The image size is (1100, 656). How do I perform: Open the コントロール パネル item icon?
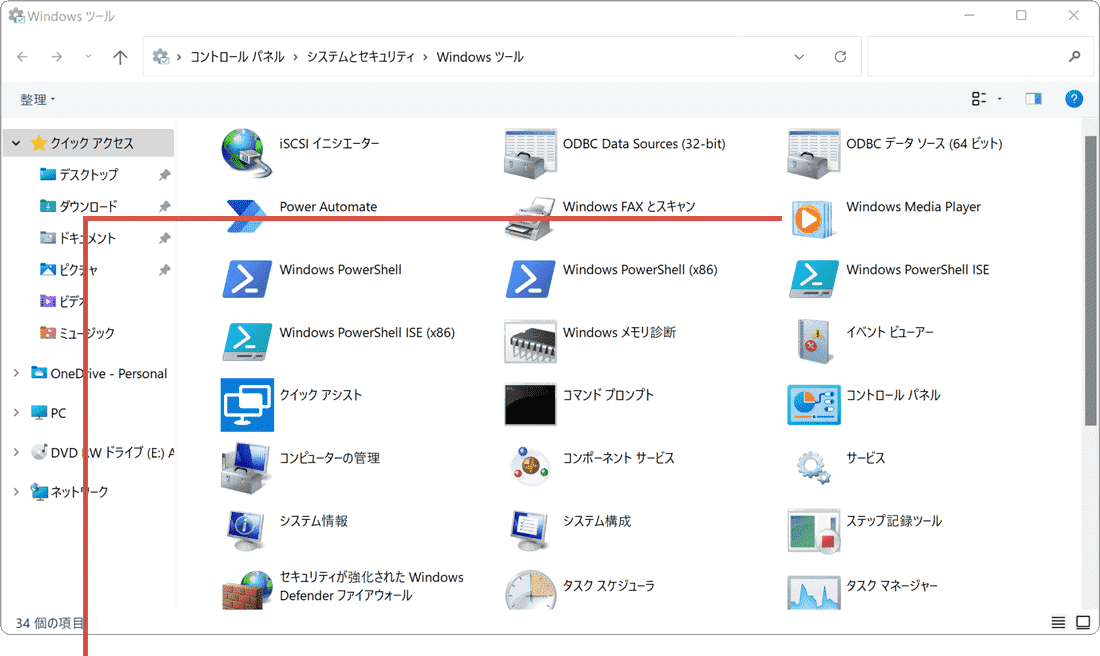pos(813,404)
